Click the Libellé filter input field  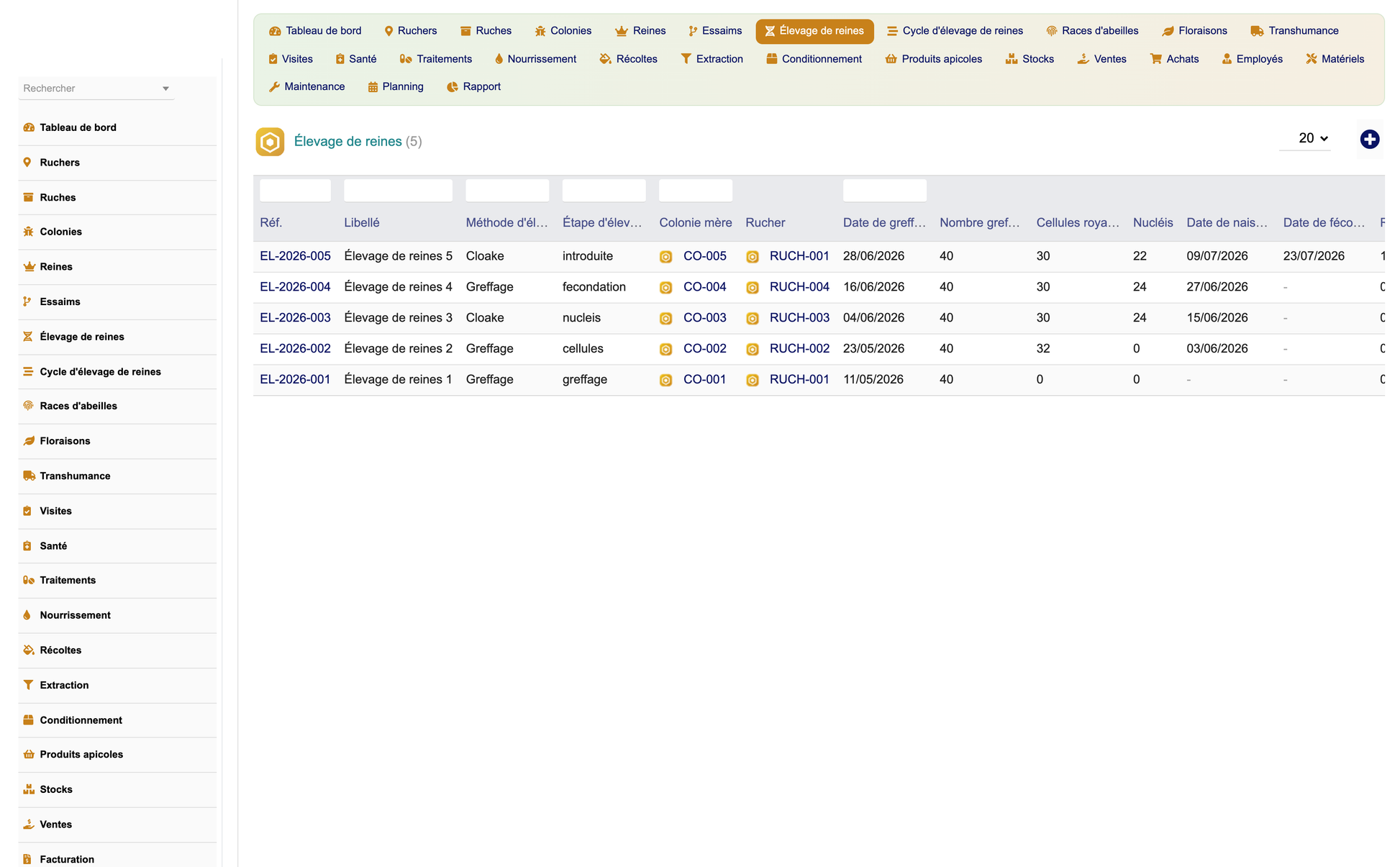(398, 191)
